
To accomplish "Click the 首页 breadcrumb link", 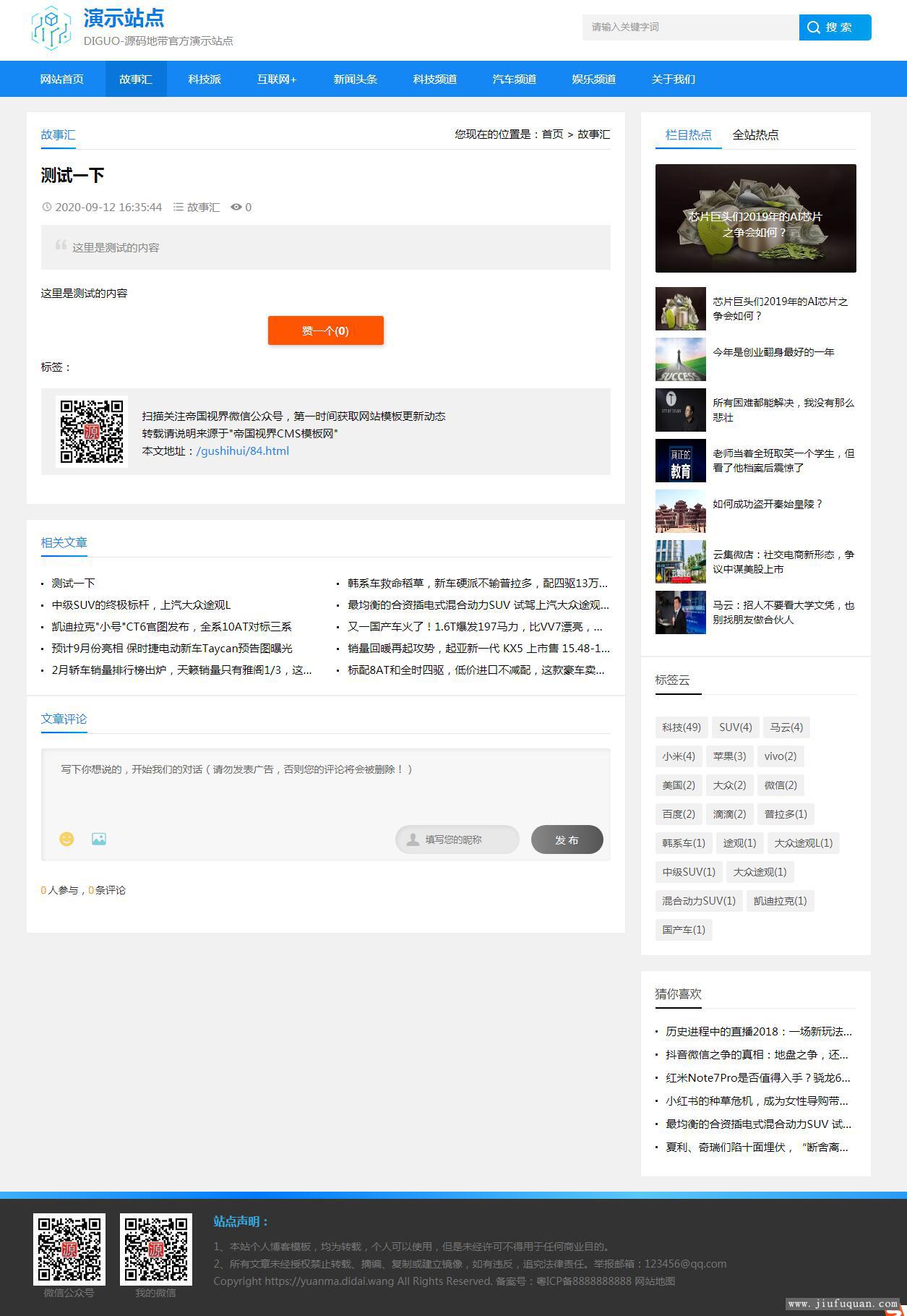I will [x=552, y=134].
